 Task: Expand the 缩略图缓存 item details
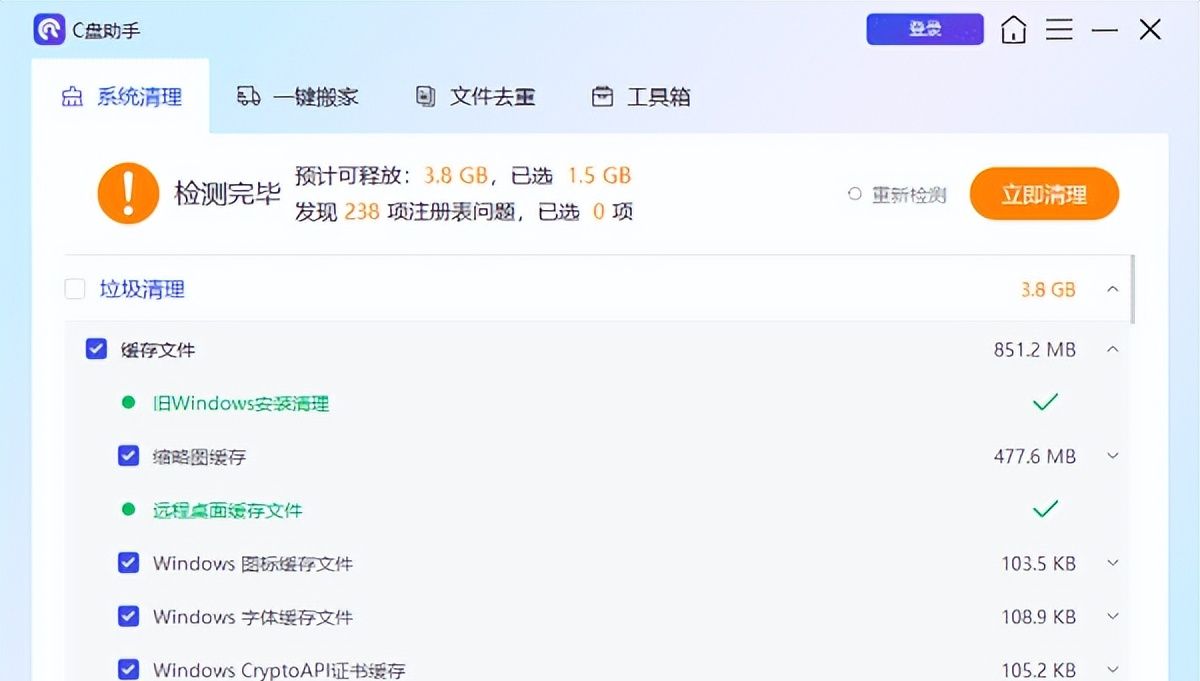[x=1112, y=455]
